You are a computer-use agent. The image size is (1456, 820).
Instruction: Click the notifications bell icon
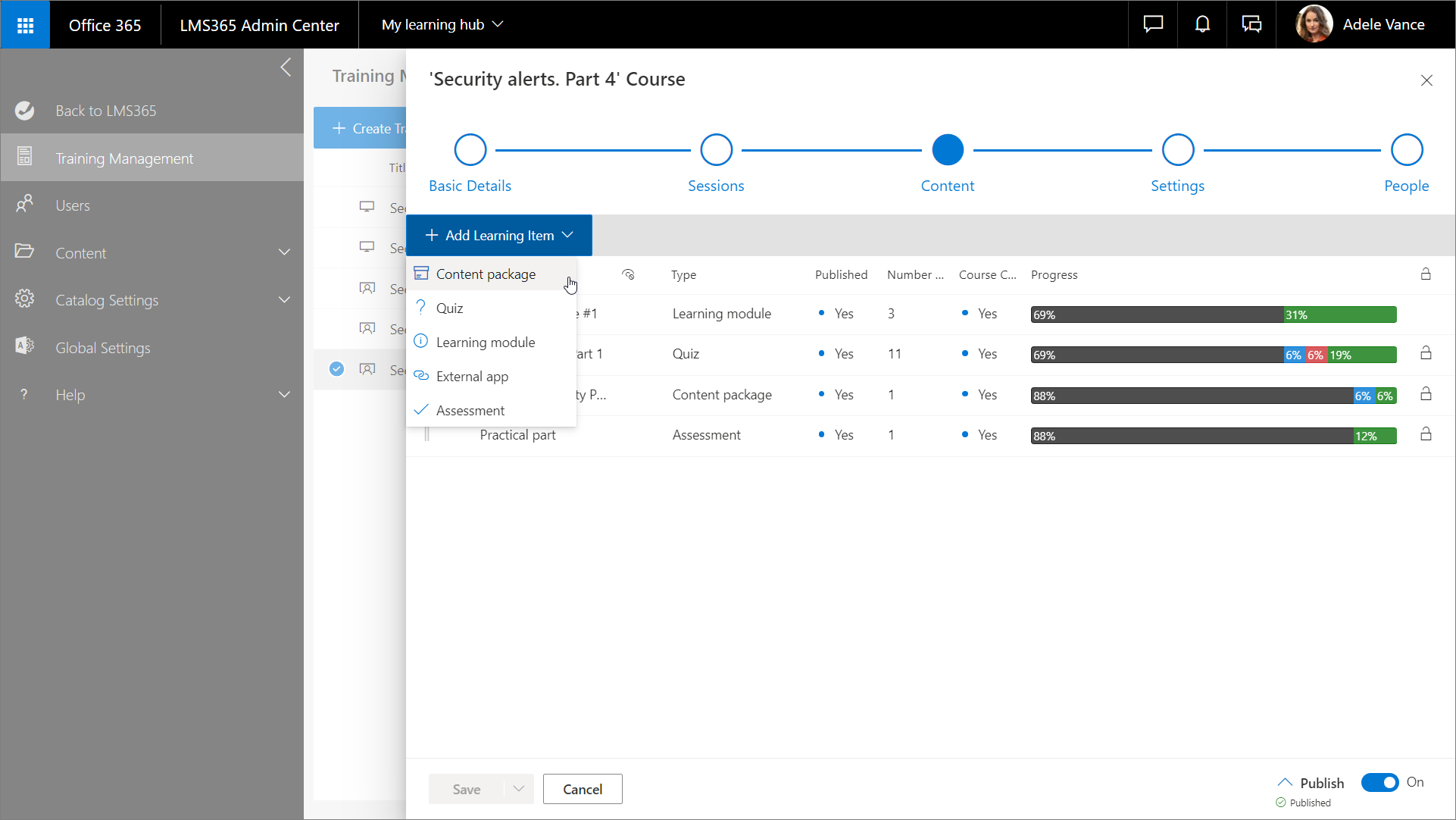(1202, 24)
